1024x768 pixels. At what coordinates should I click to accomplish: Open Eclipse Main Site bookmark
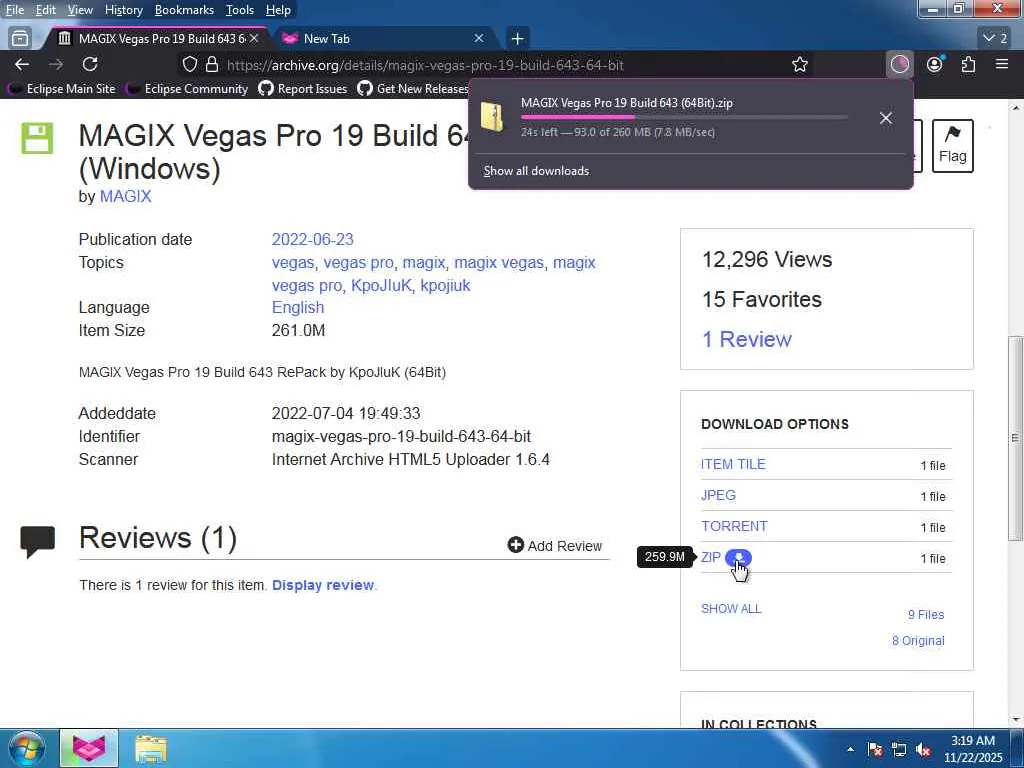61,89
